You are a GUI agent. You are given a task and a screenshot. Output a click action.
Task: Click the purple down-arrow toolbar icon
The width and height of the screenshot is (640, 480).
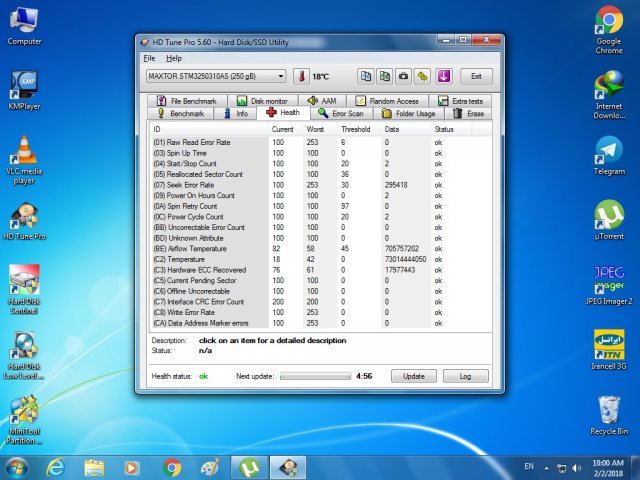coord(443,76)
